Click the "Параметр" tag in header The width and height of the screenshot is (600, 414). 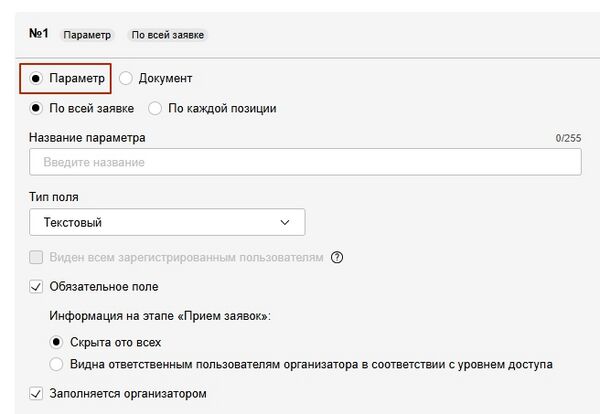coord(85,34)
